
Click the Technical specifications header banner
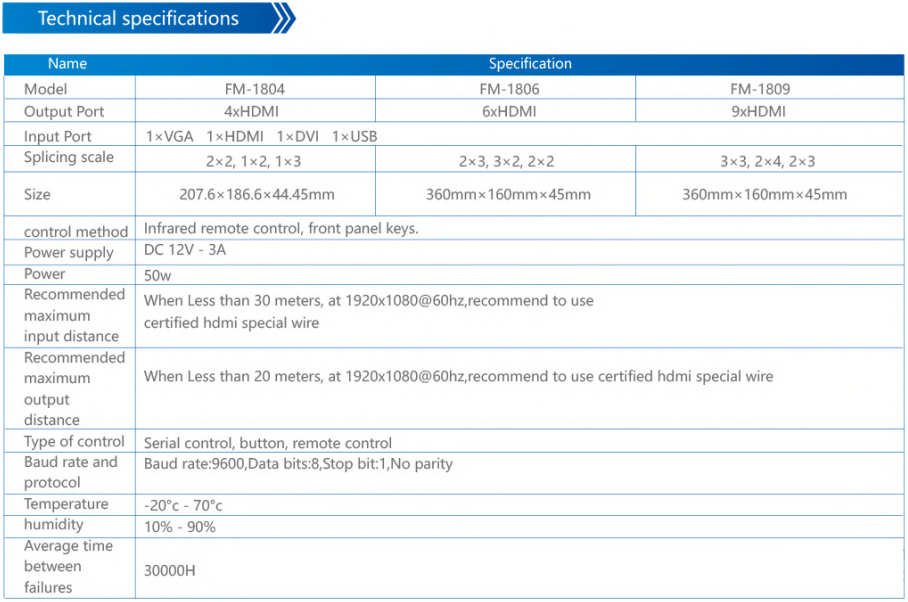[138, 18]
